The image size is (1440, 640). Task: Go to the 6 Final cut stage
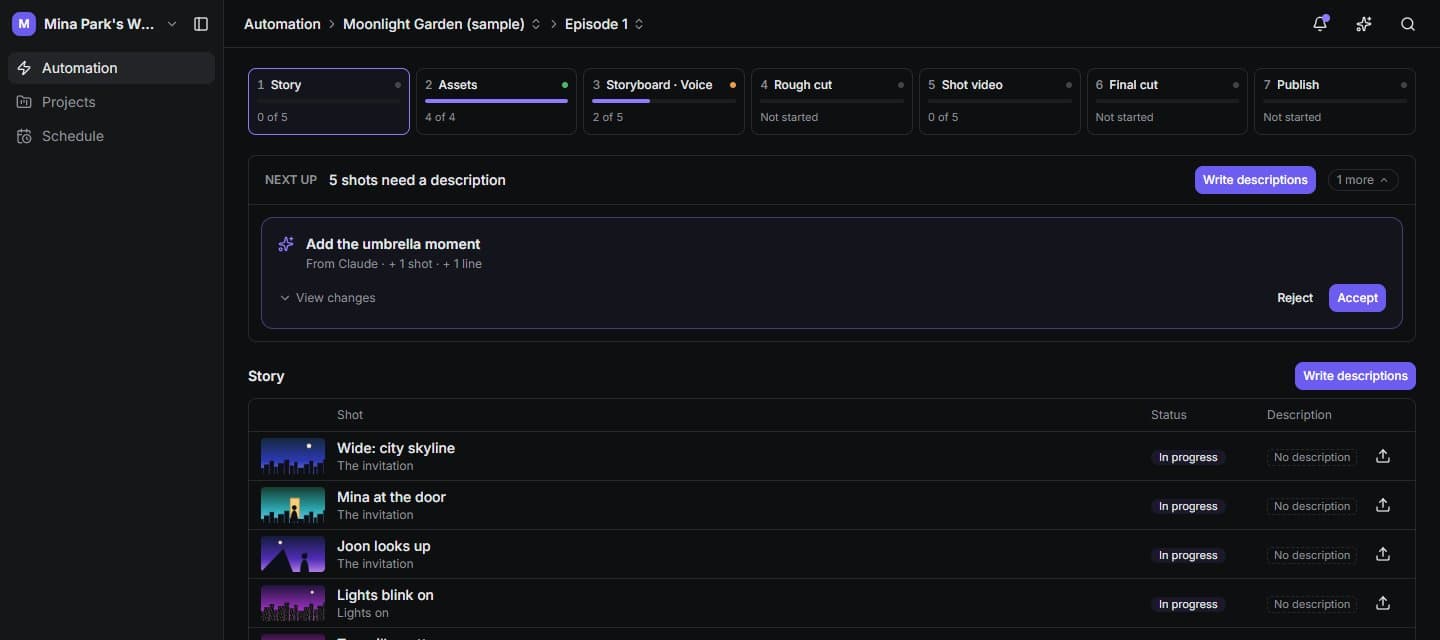click(x=1167, y=101)
